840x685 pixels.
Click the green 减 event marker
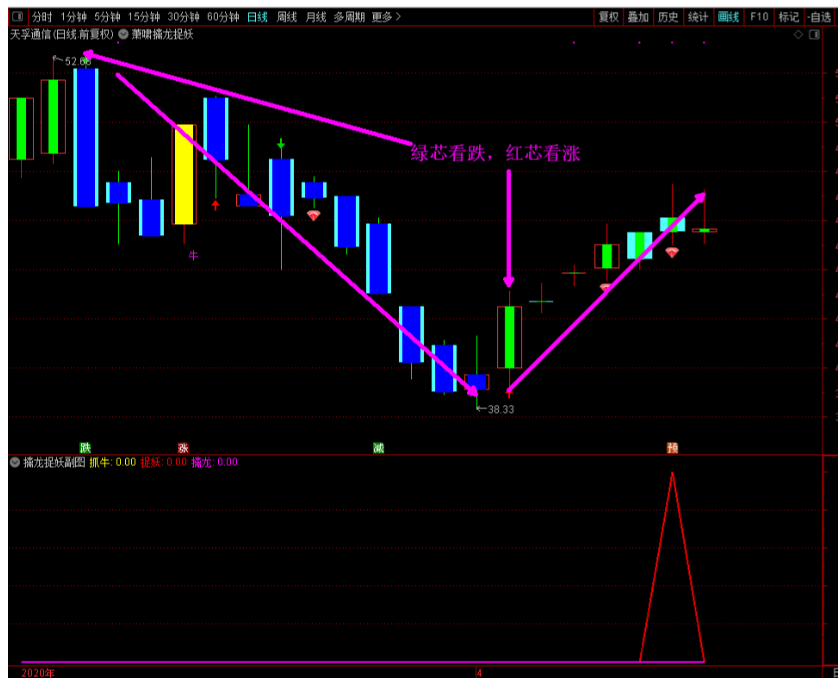point(378,447)
